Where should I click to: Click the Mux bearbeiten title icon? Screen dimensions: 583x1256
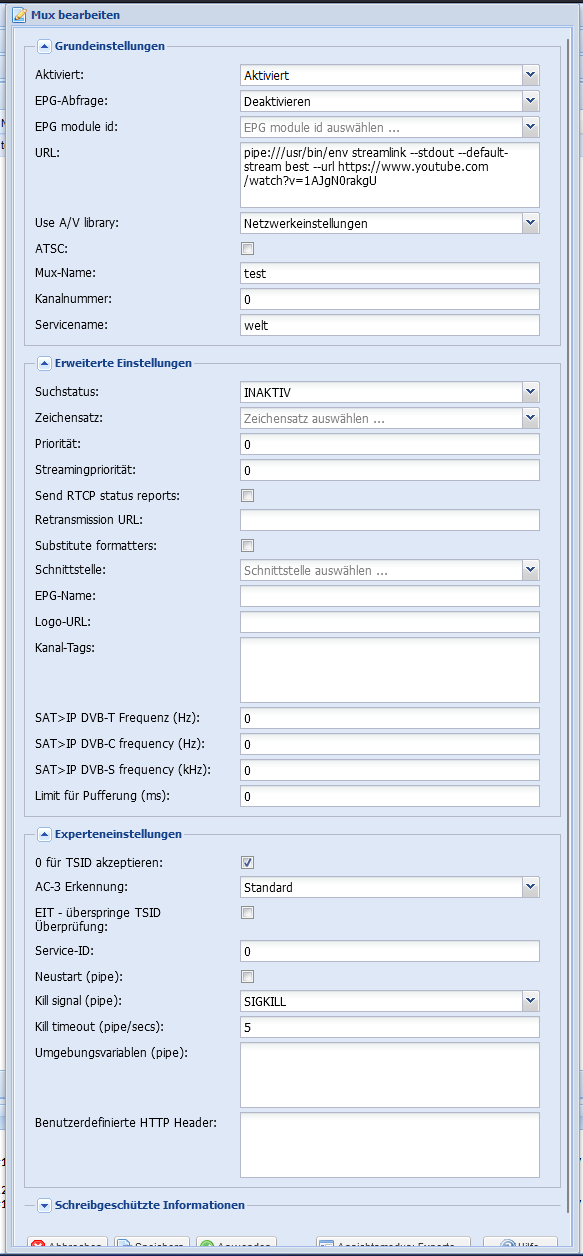click(x=19, y=15)
